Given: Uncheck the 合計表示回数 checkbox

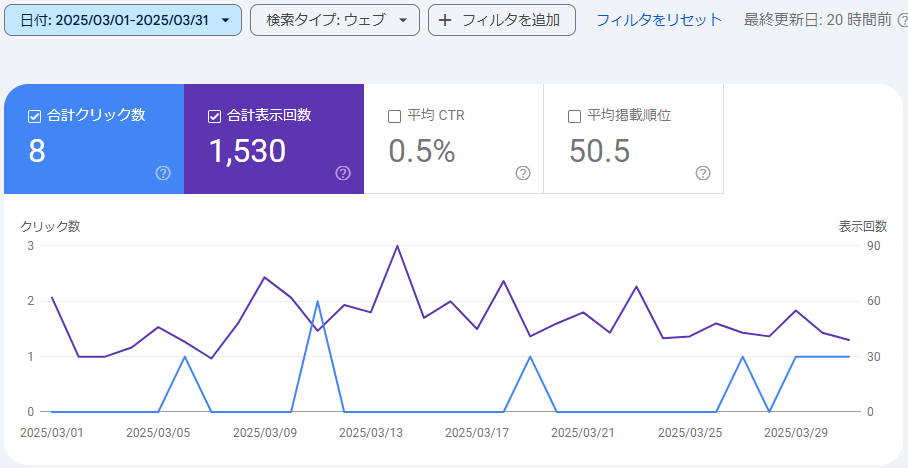Looking at the screenshot, I should point(214,116).
